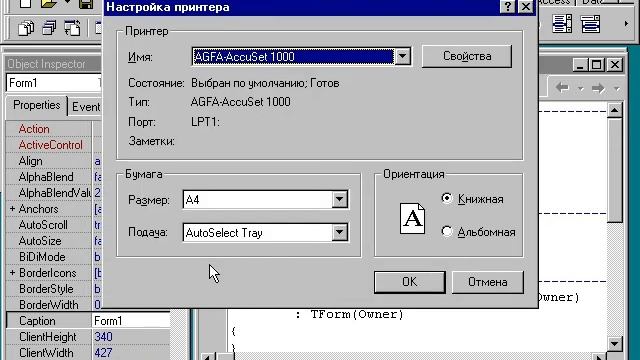Switch to the Properties tab

pos(36,105)
